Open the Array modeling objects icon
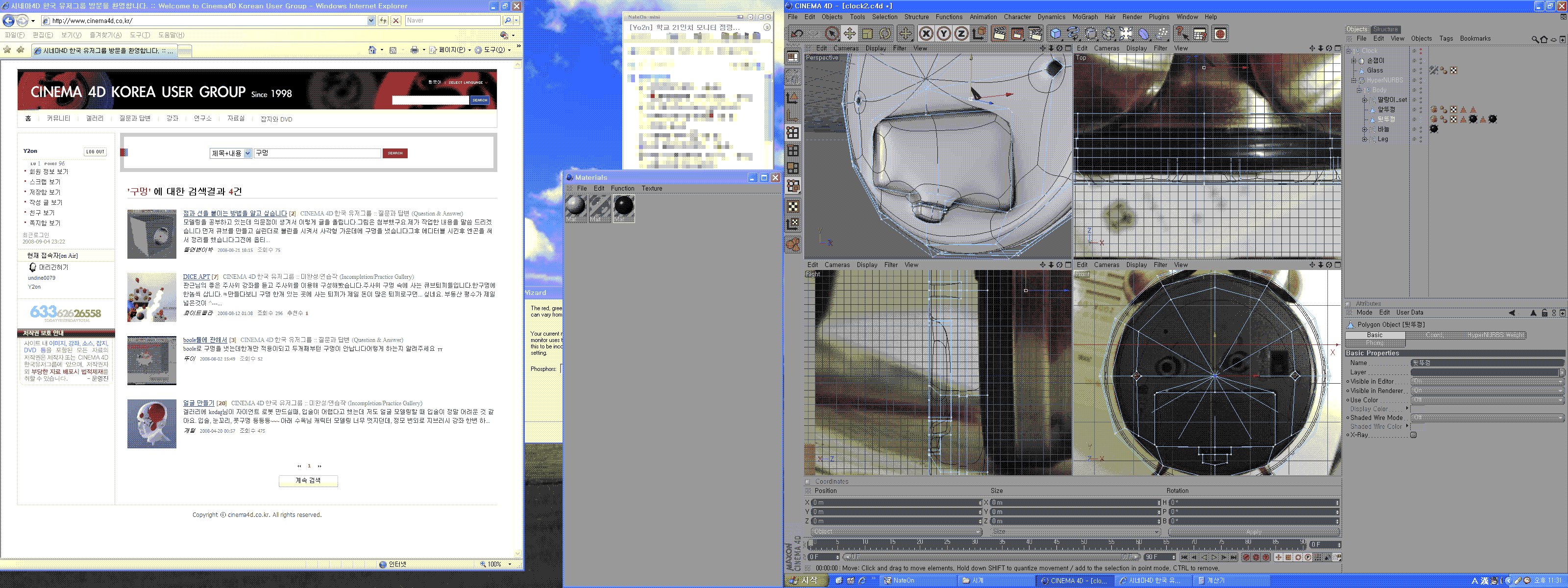 (1108, 33)
